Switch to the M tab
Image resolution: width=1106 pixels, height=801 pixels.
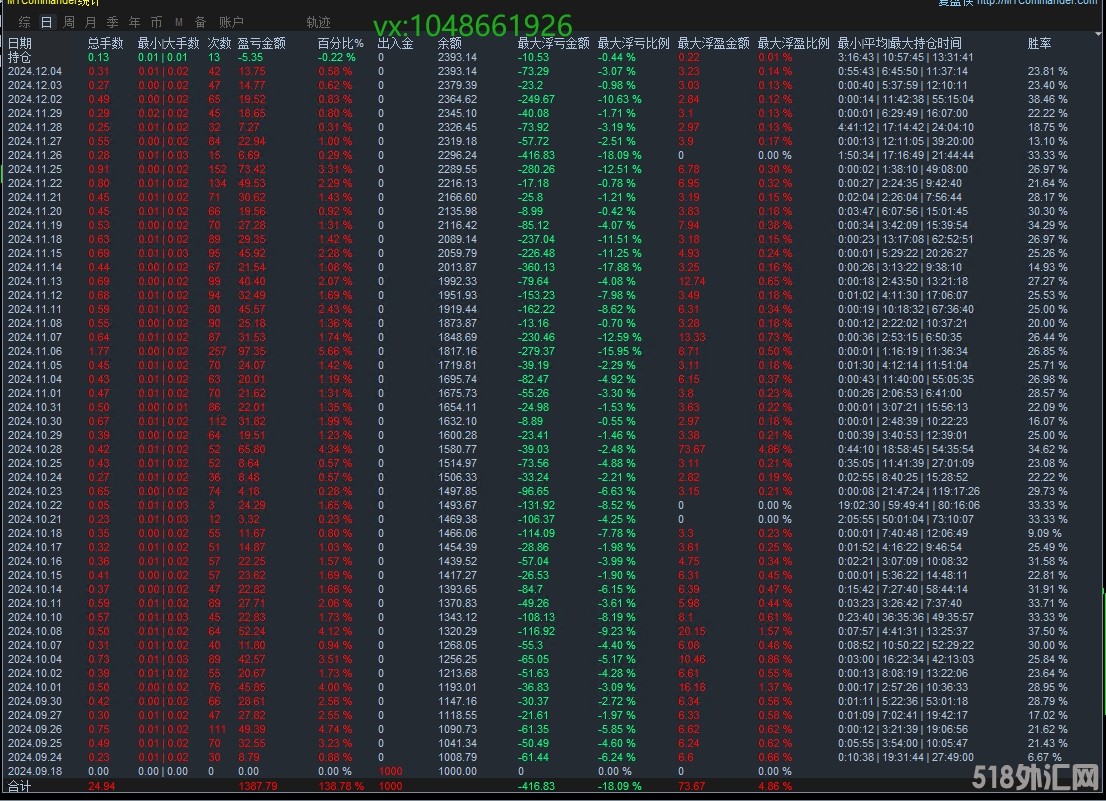click(178, 23)
